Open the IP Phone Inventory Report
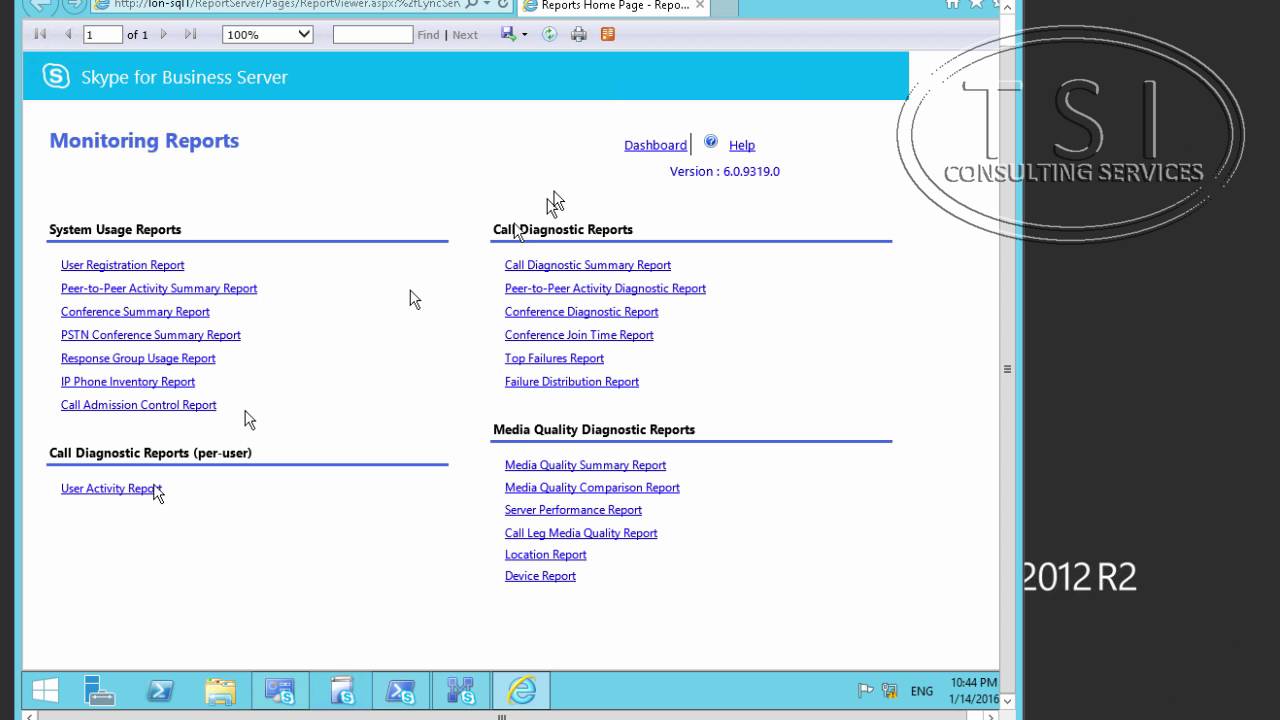 (128, 382)
